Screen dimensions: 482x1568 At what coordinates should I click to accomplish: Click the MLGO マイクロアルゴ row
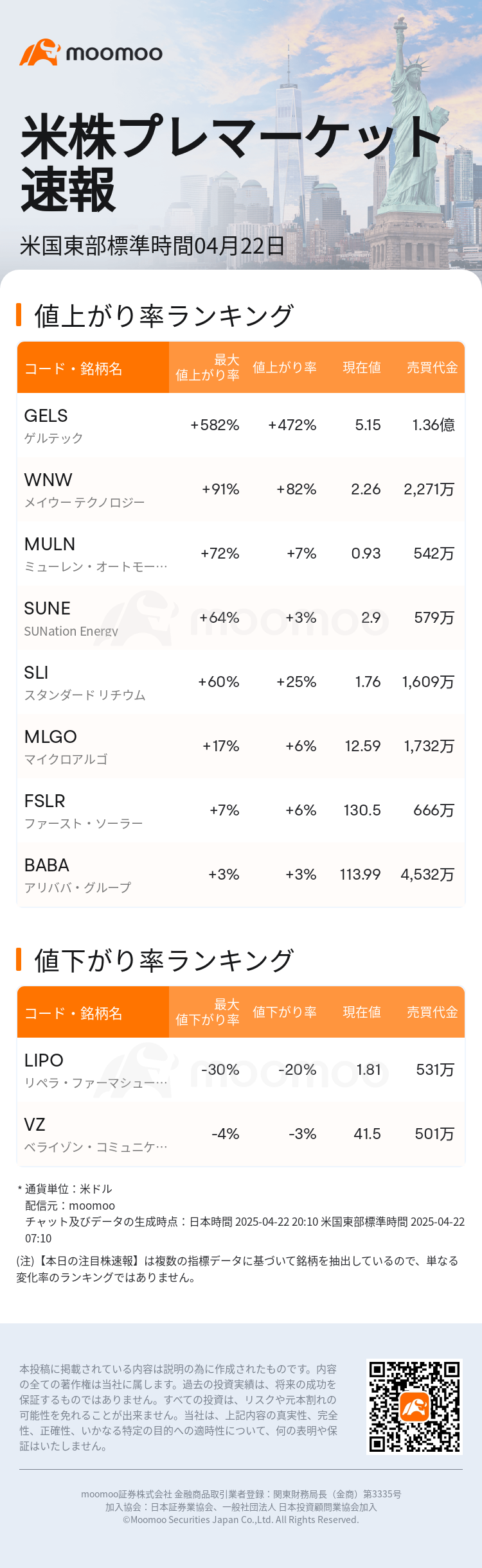240,746
